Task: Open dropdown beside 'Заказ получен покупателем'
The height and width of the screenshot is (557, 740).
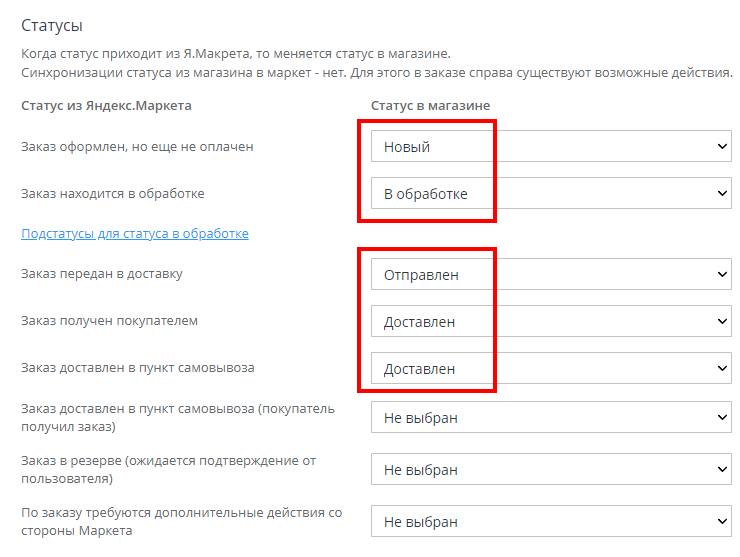Action: pos(551,322)
